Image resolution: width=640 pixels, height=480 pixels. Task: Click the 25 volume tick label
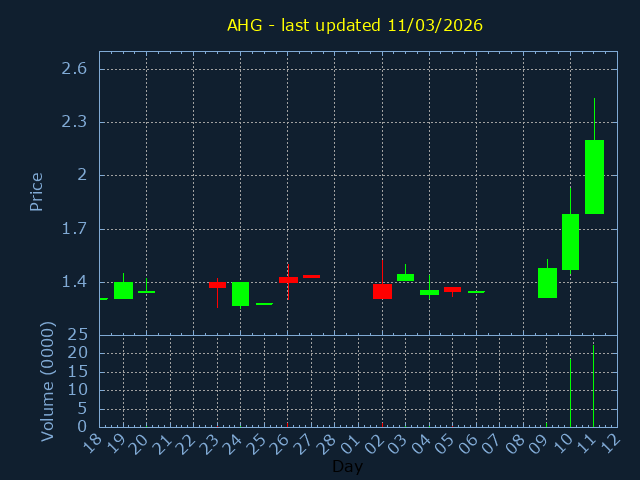78,335
